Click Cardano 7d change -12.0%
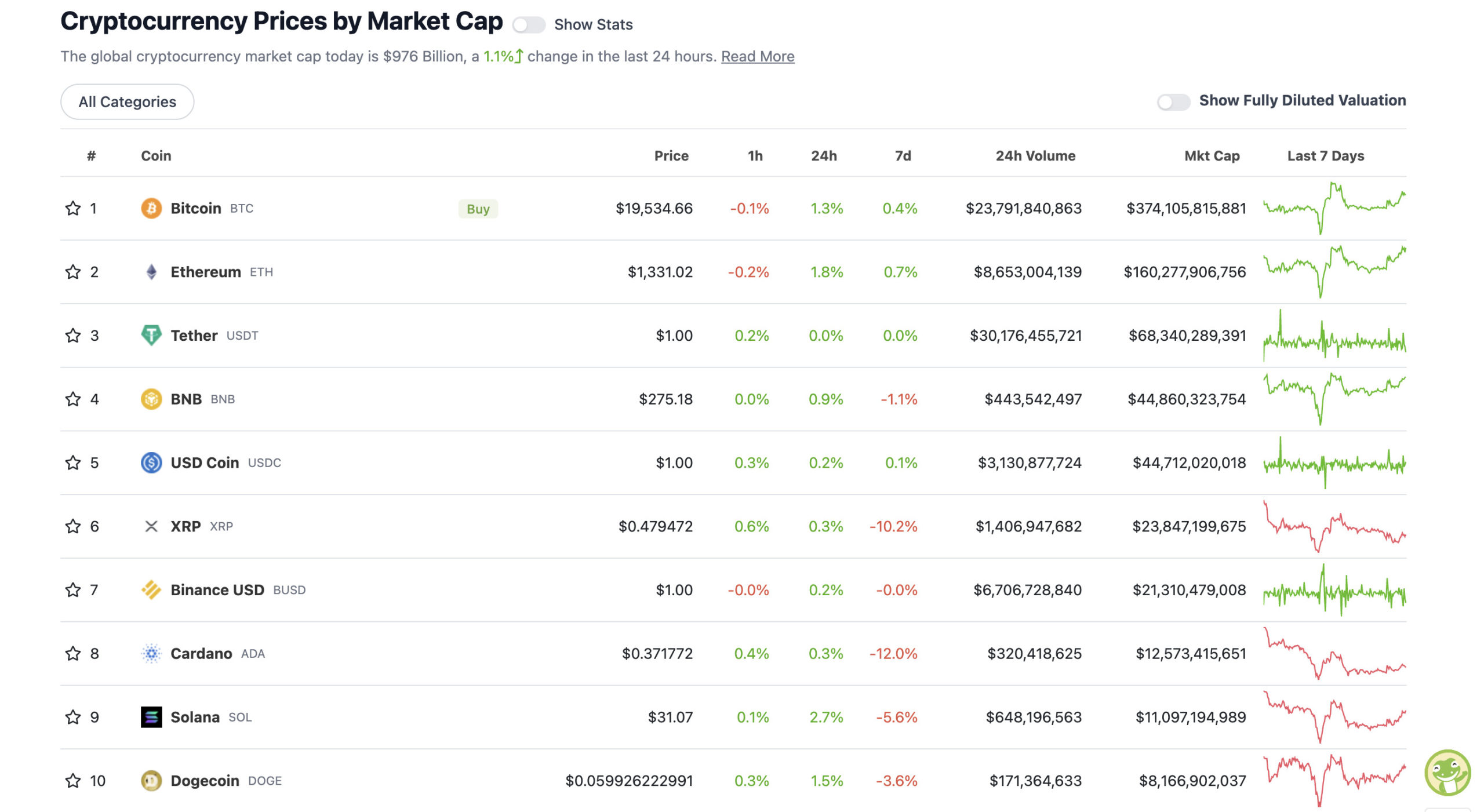1484x812 pixels. (893, 654)
